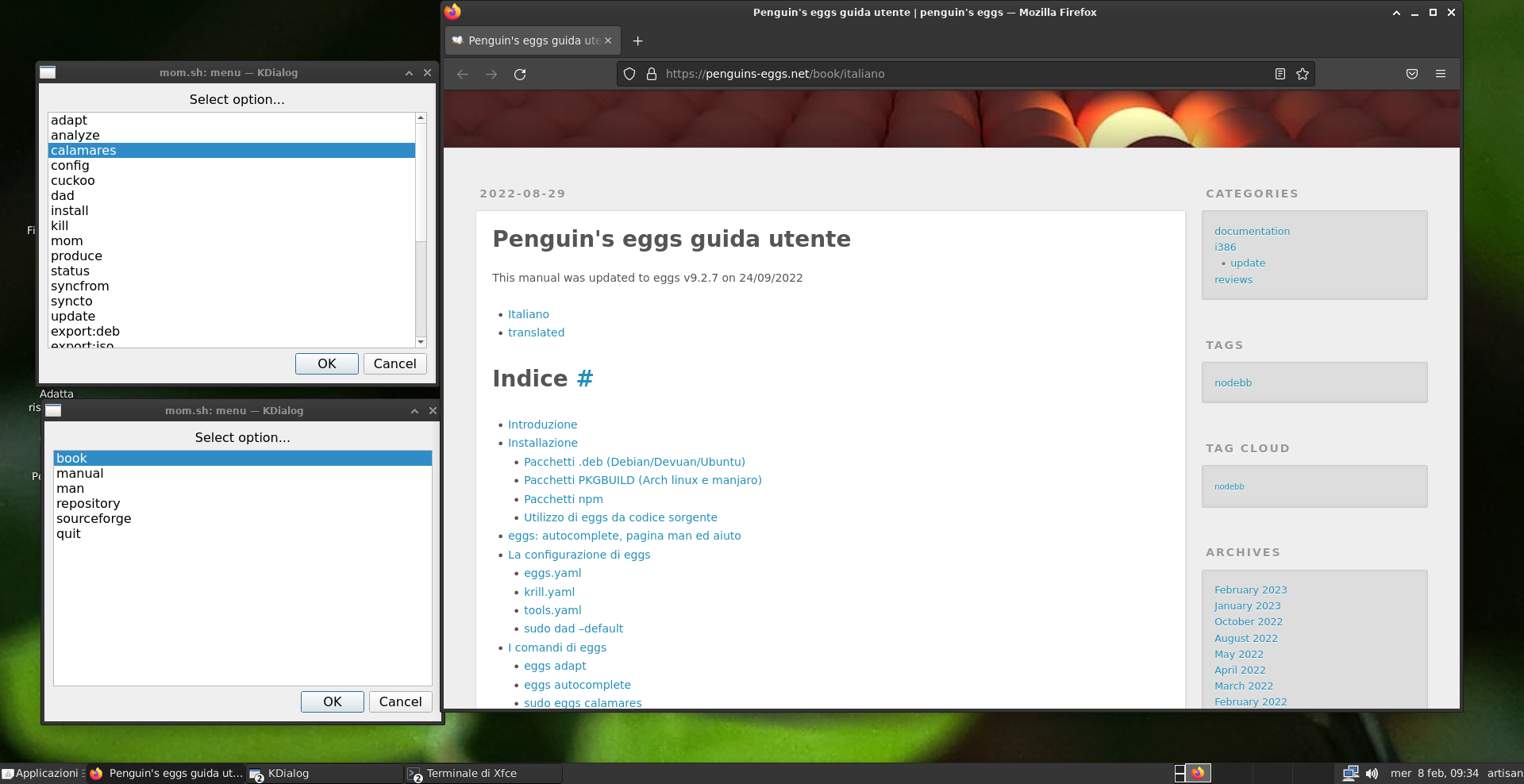The image size is (1524, 784).
Task: Open the volume control in the system tray
Action: coord(1372,773)
